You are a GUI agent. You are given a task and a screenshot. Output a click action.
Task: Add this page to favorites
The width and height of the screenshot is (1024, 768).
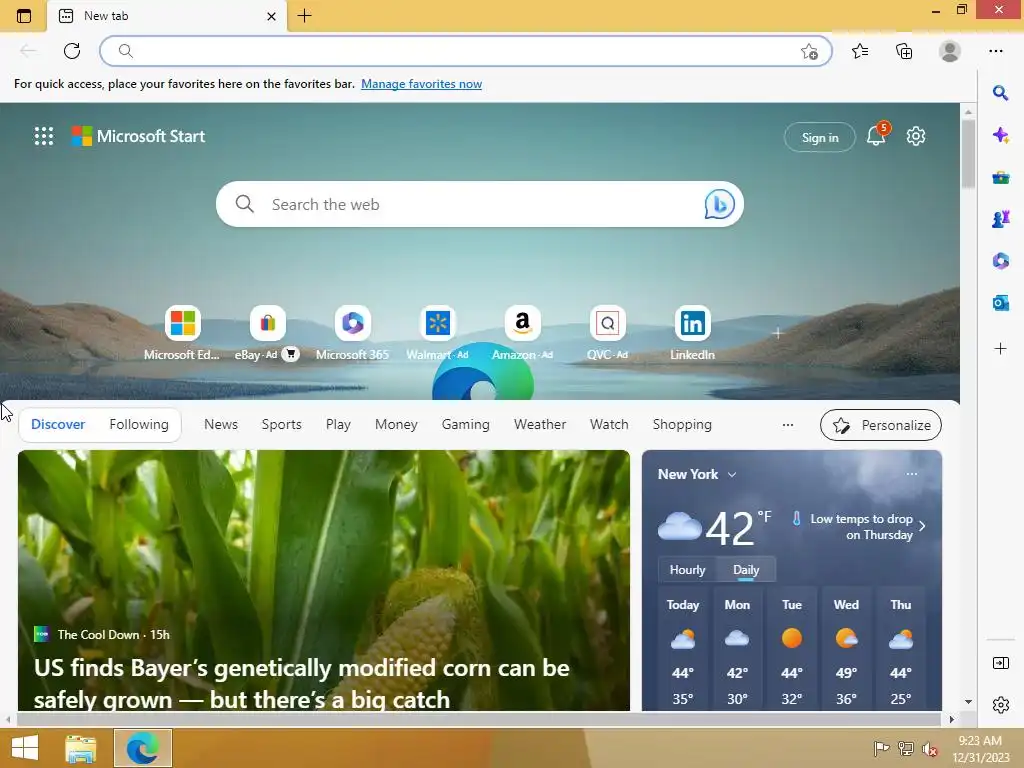[x=809, y=52]
